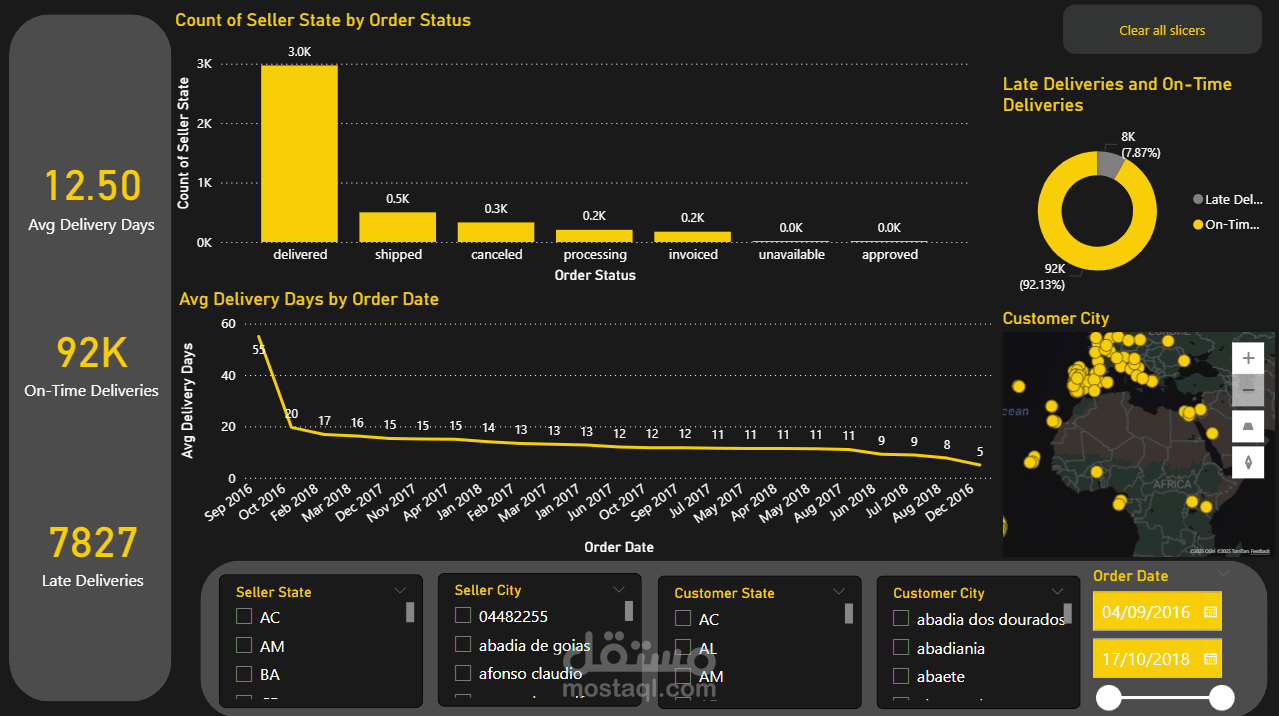Reset map compass to north
The height and width of the screenshot is (716, 1279).
pos(1248,462)
